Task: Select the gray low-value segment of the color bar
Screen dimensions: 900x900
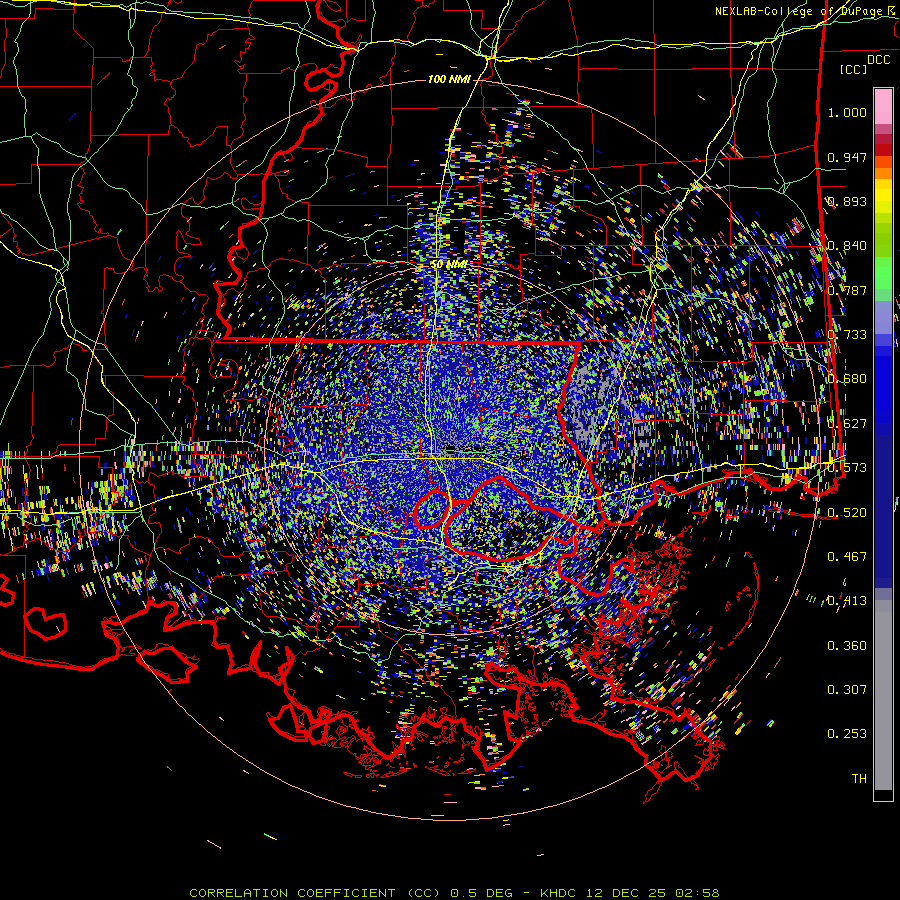Action: click(883, 695)
